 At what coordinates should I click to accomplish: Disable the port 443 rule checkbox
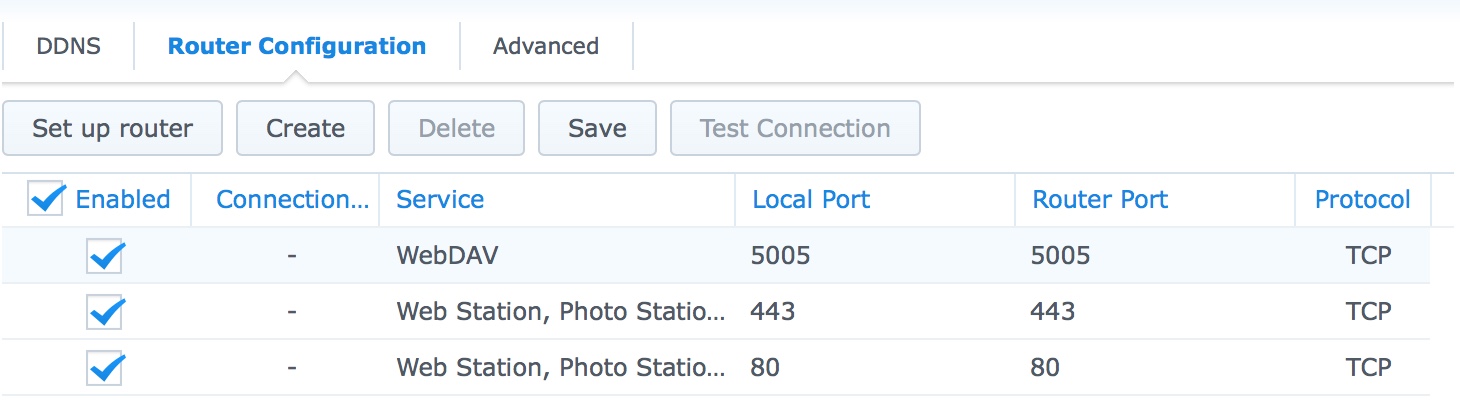106,313
